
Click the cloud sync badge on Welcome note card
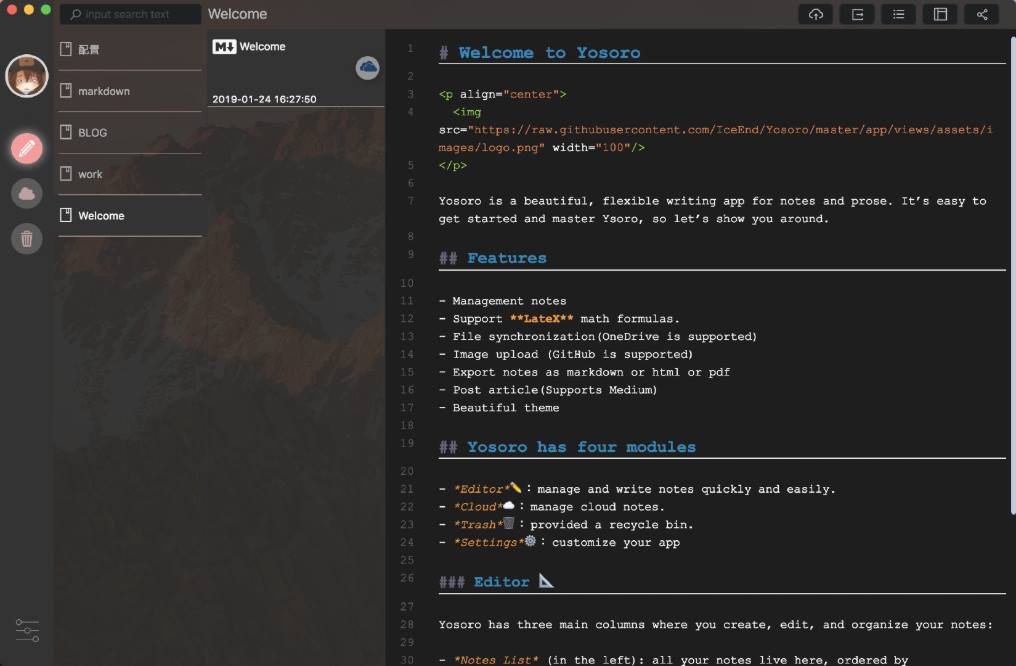pos(369,68)
